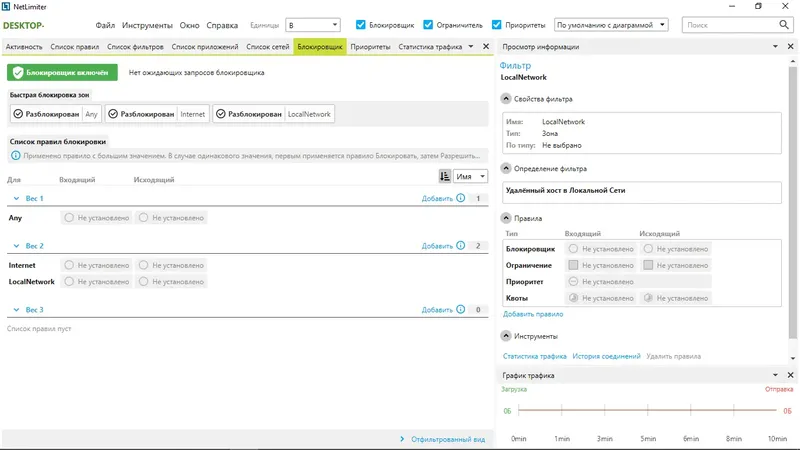Collapse the Вес 1 group

[x=16, y=198]
